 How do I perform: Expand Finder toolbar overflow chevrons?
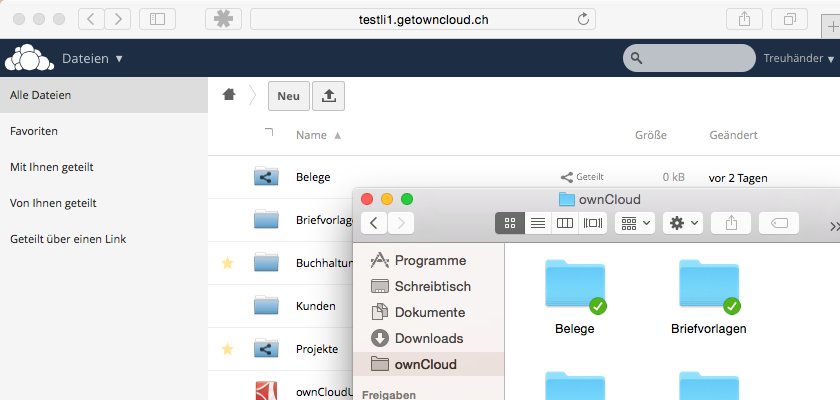[x=835, y=226]
